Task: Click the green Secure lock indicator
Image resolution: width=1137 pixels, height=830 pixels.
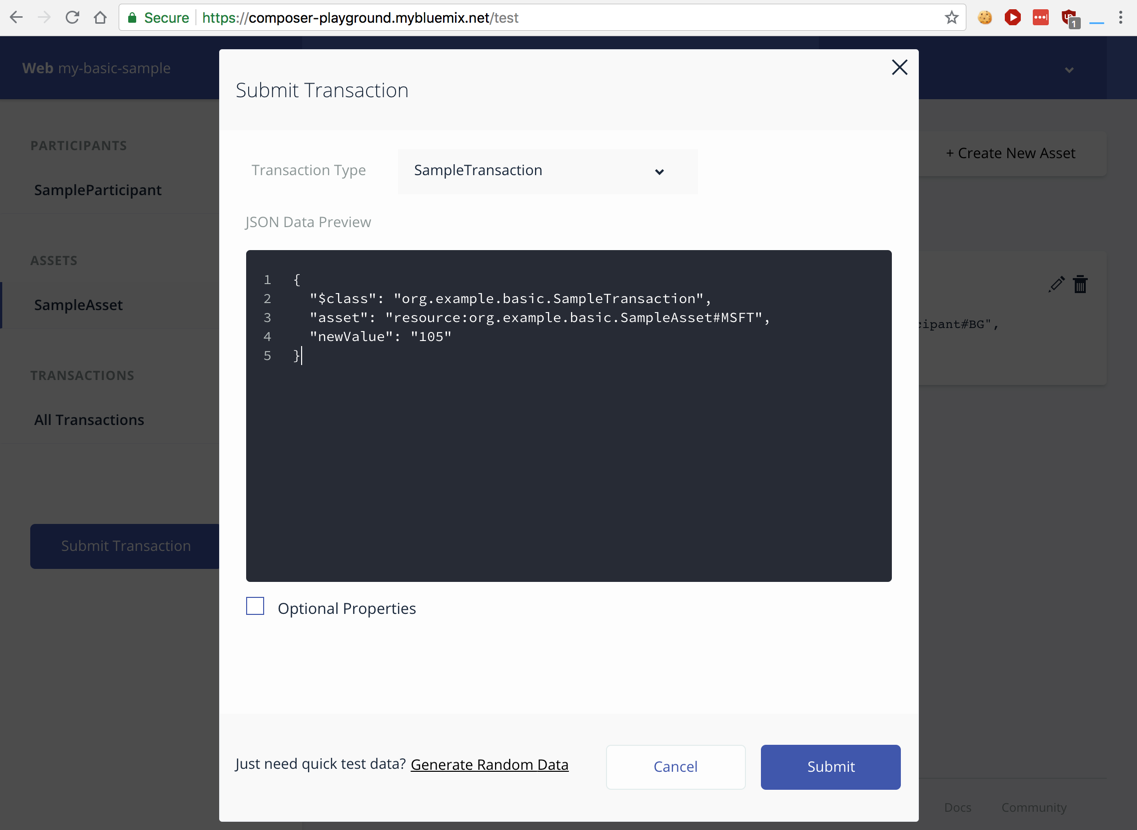Action: 158,17
